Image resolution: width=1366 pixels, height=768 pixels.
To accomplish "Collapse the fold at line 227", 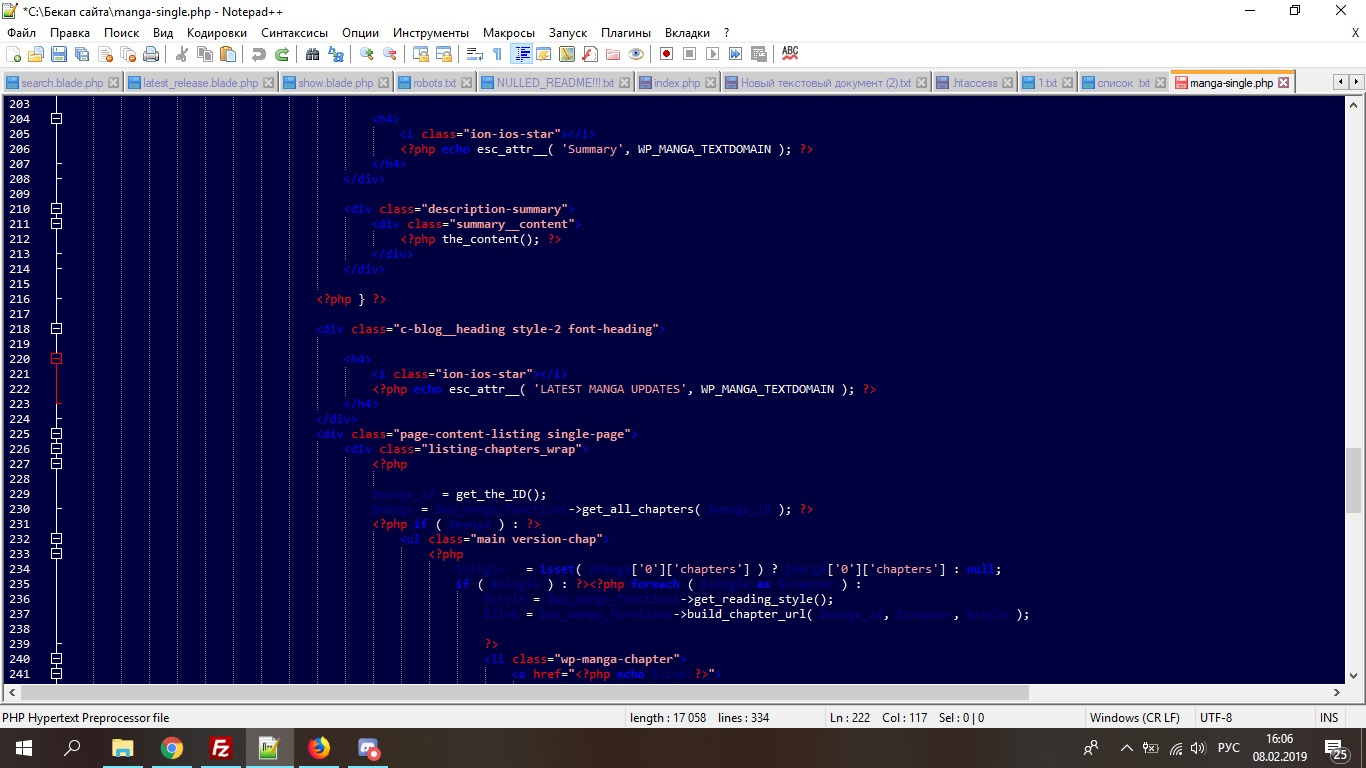I will click(x=56, y=464).
